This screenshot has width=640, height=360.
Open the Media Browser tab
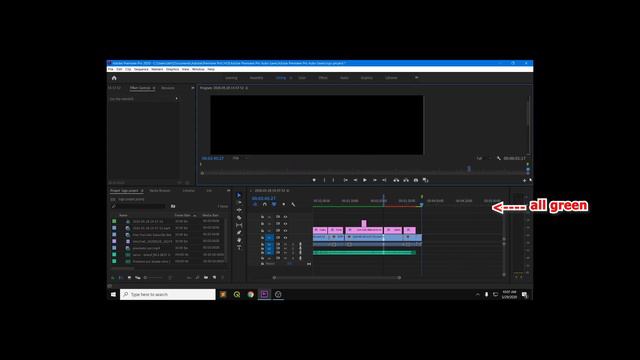[x=160, y=191]
